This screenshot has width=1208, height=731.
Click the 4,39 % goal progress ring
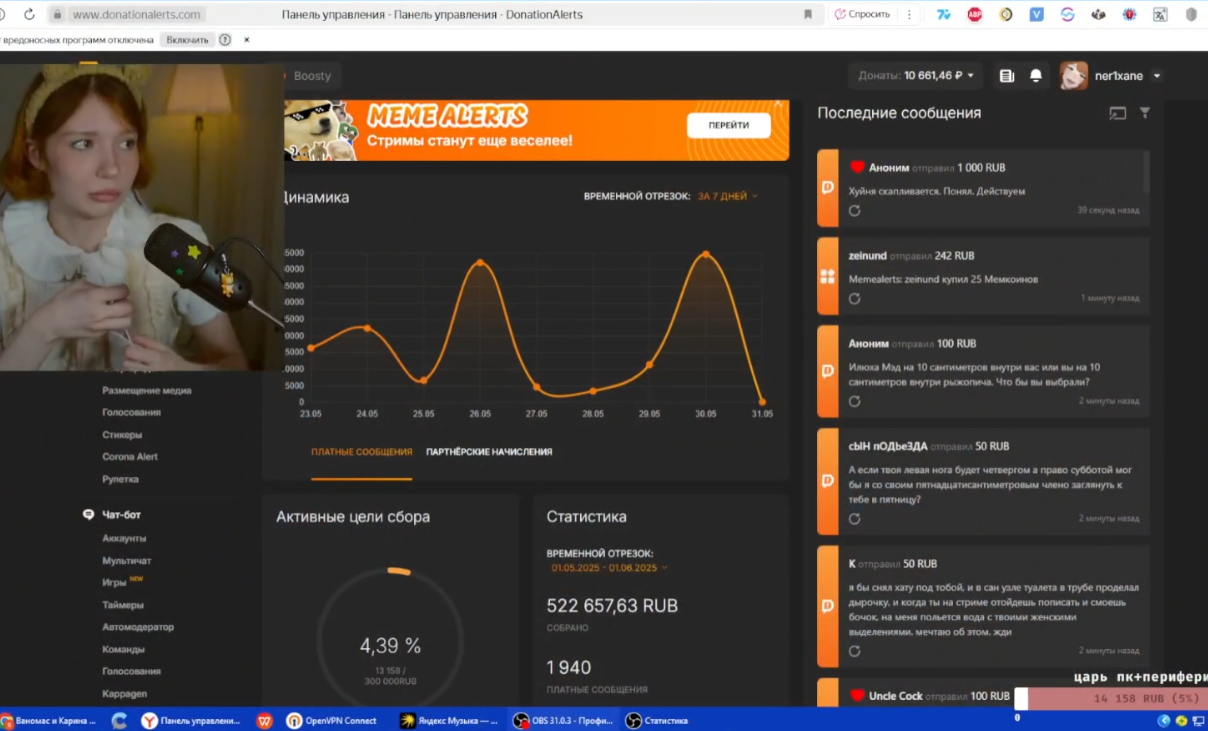[x=390, y=641]
